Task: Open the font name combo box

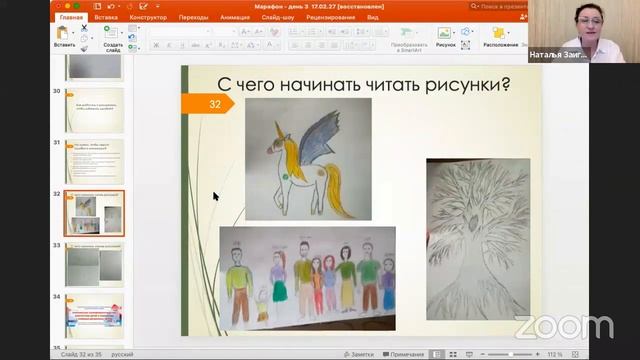Action: [x=181, y=31]
